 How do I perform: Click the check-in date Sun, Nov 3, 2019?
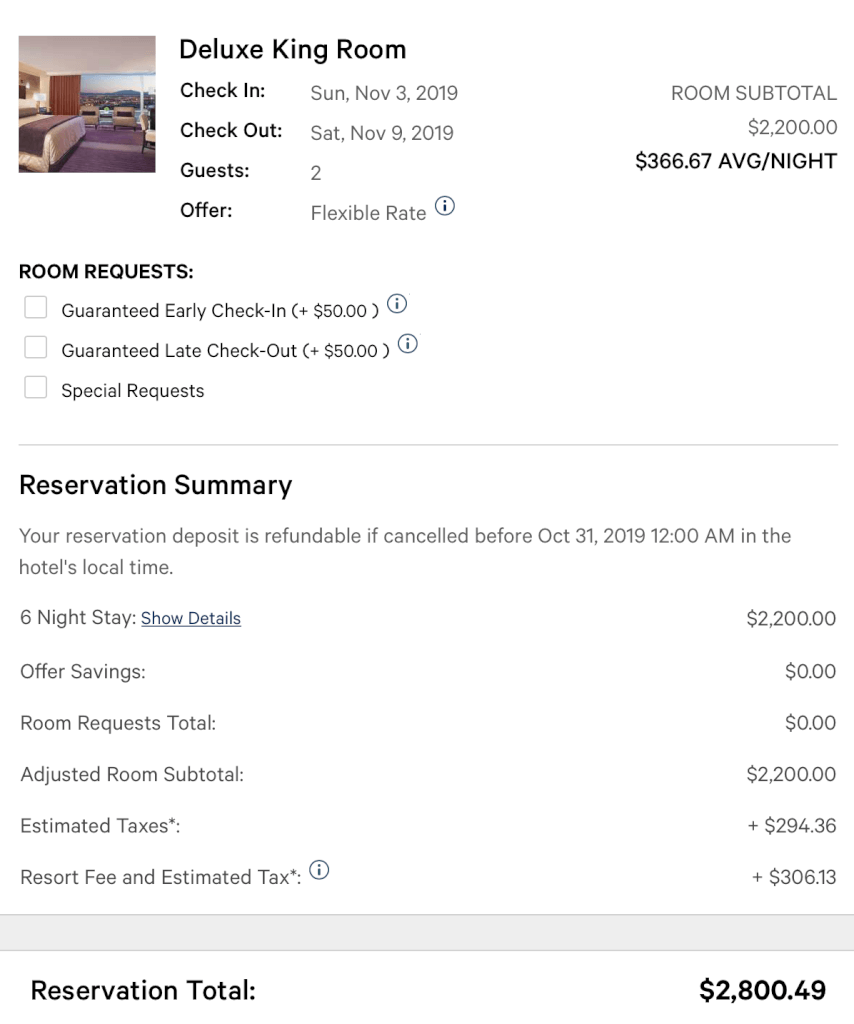[384, 93]
